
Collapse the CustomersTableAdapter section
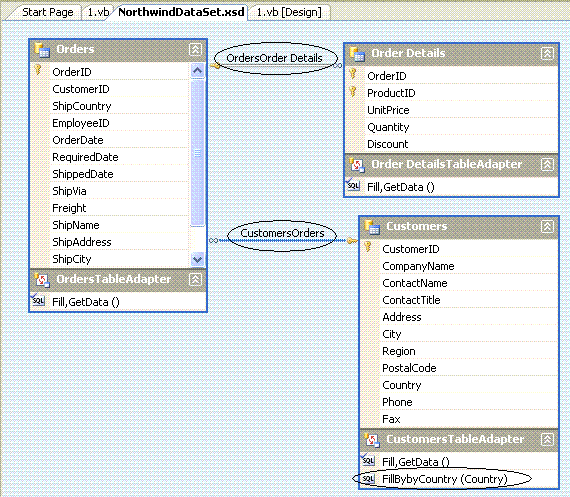pyautogui.click(x=547, y=439)
